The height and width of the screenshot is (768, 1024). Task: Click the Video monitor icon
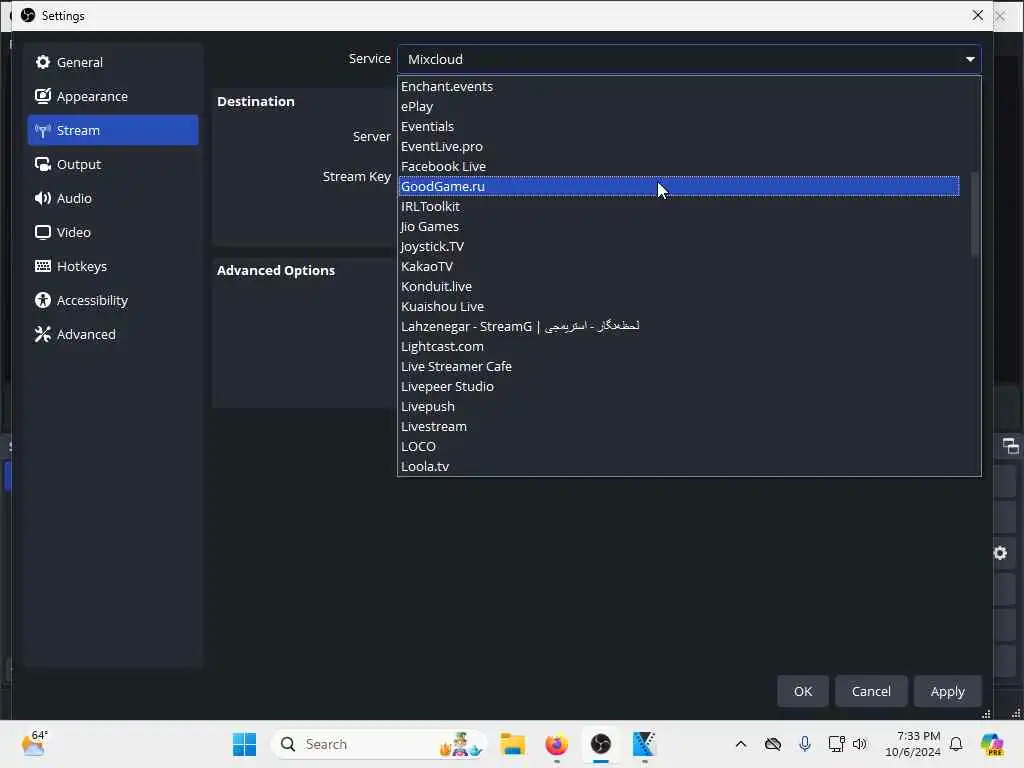coord(43,232)
